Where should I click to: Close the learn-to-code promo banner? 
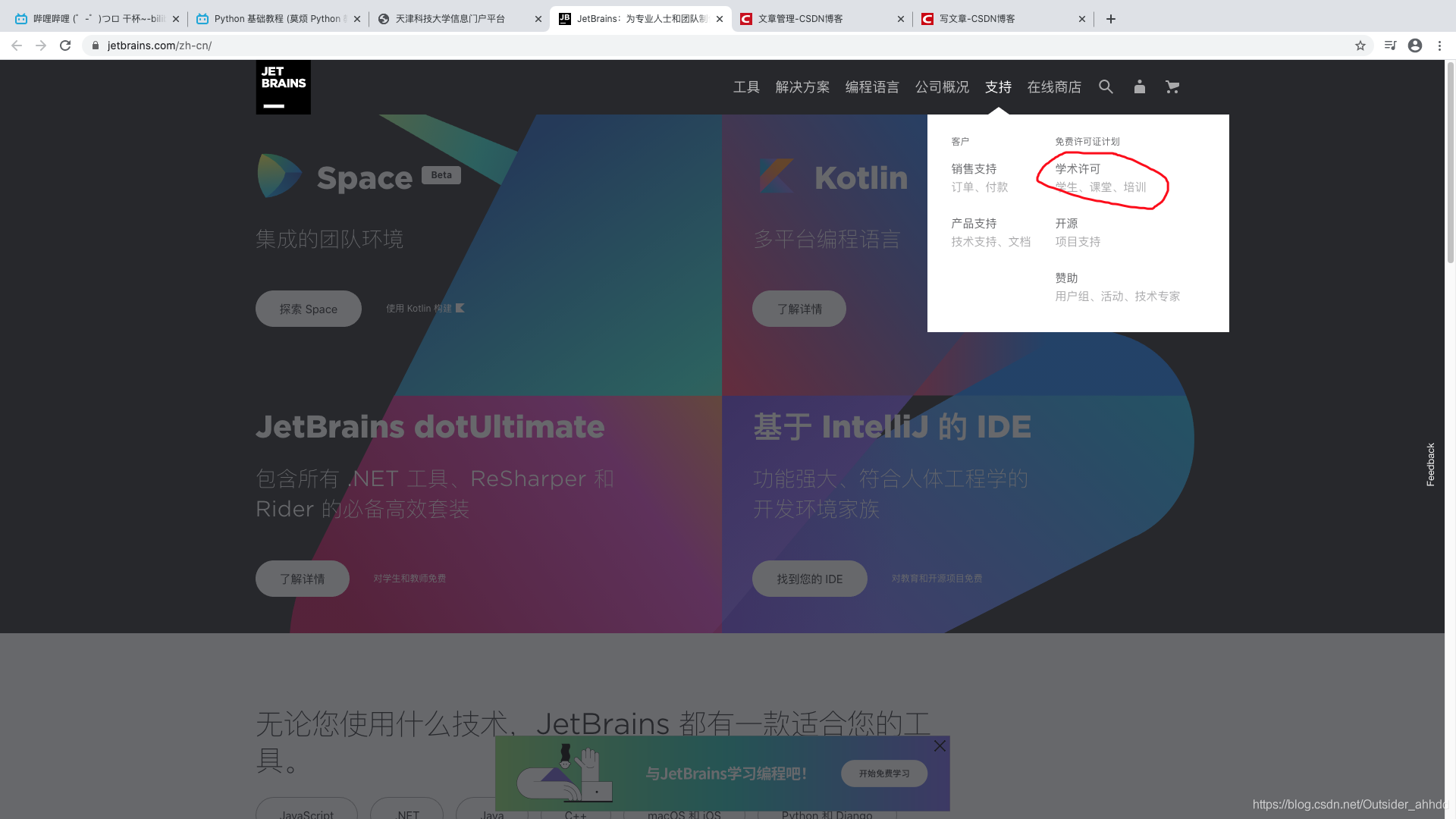(940, 745)
